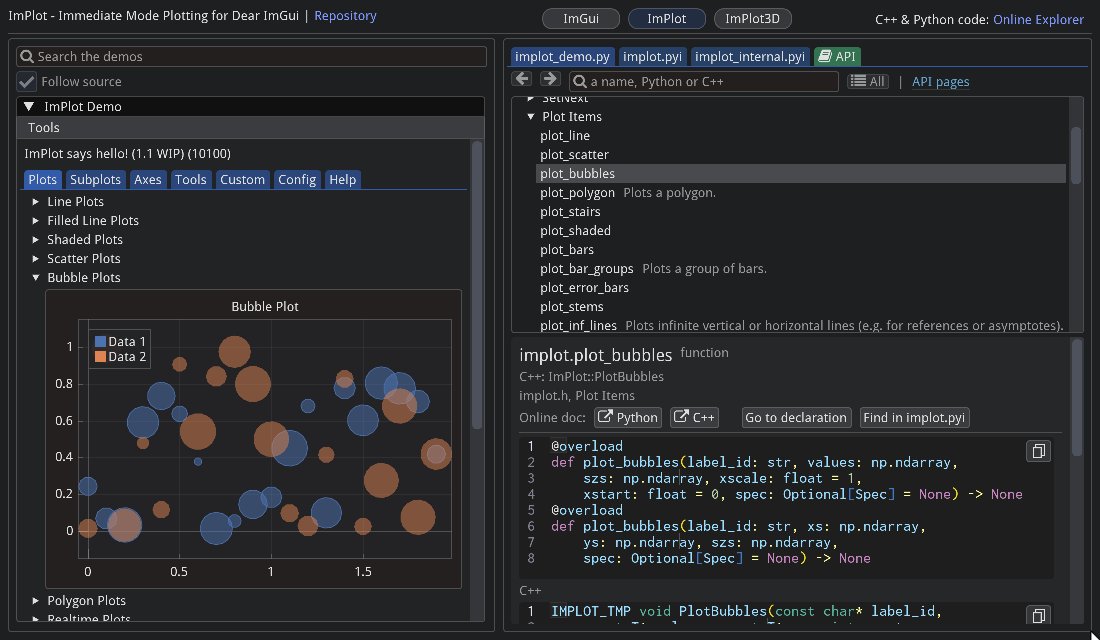This screenshot has width=1100, height=640.
Task: Click the Search the demos field
Action: coord(252,56)
